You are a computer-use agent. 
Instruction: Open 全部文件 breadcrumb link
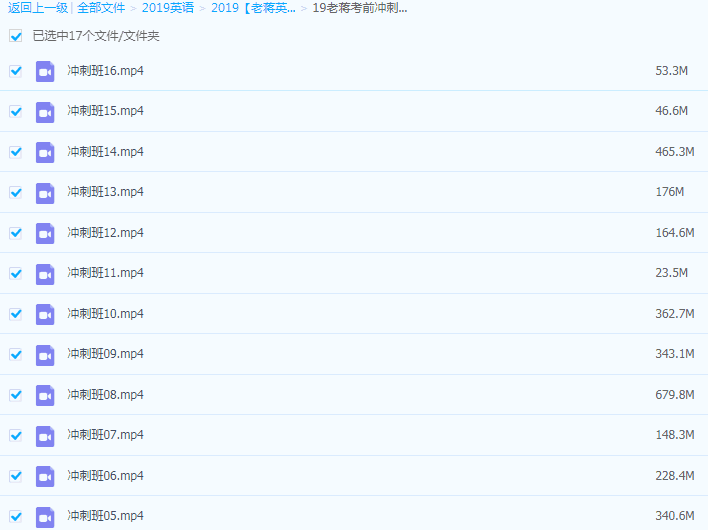(x=101, y=8)
